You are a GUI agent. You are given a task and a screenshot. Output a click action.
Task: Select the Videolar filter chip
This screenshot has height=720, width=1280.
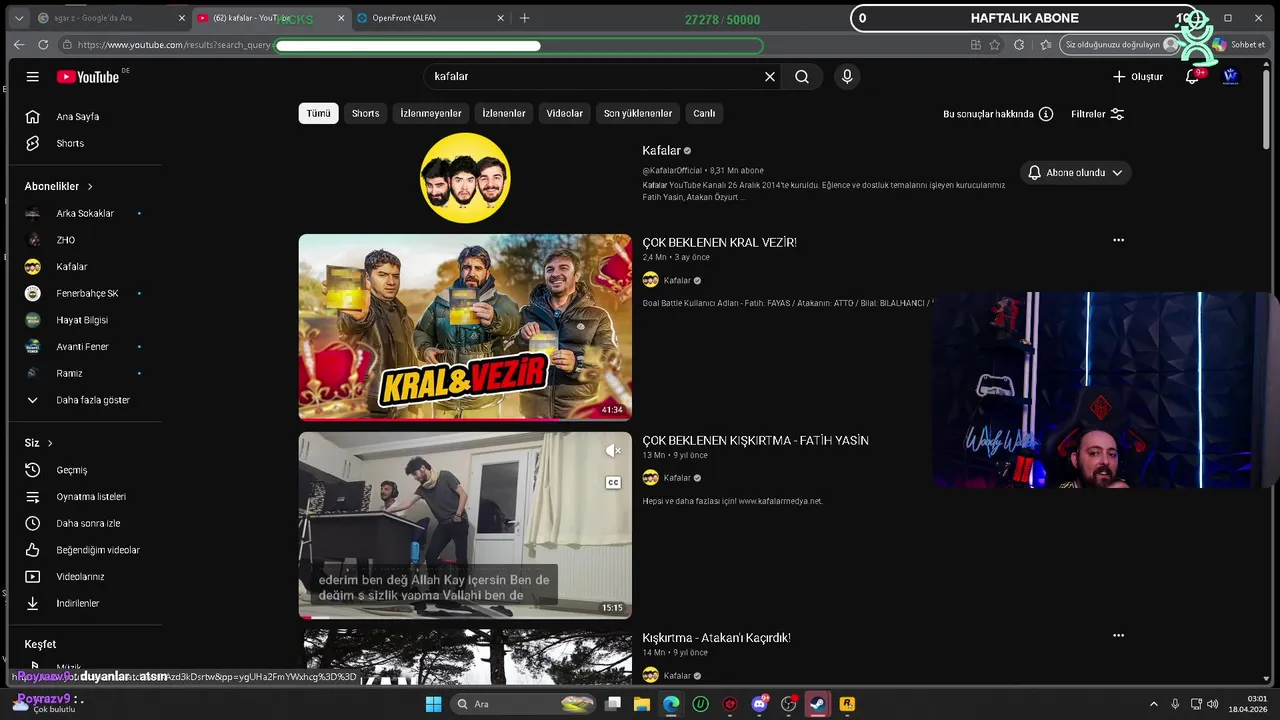564,114
